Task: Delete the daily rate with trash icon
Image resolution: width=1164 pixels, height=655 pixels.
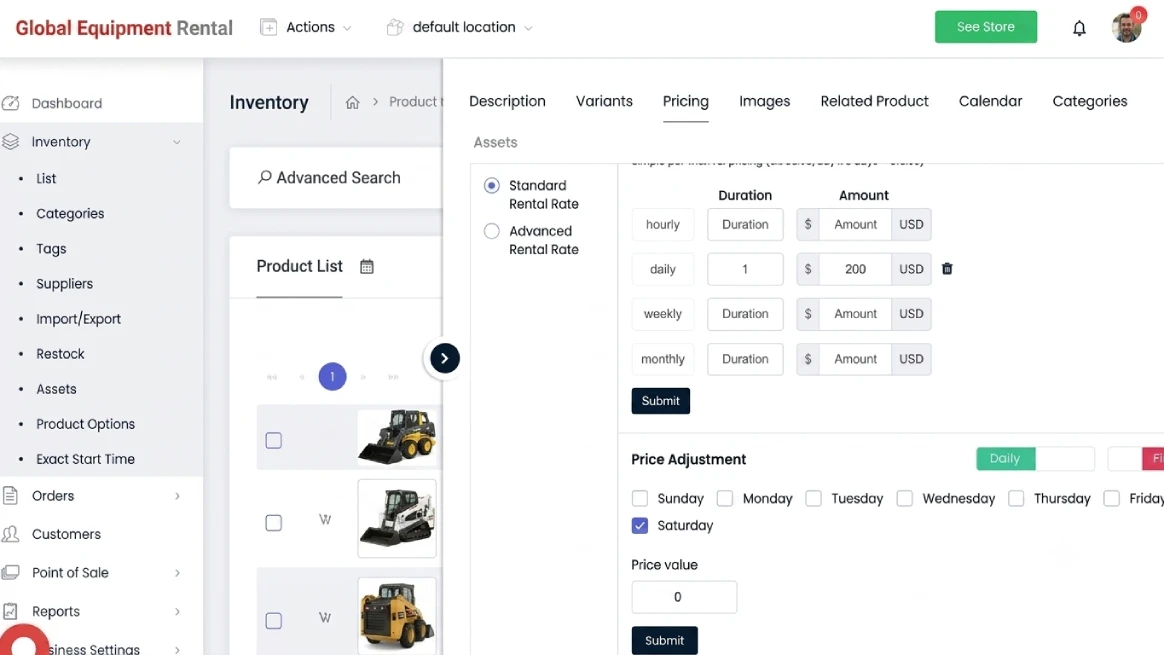Action: pos(946,269)
